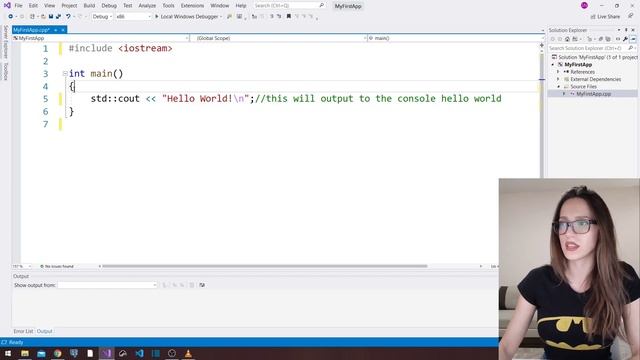
Task: Click the "Hello World!\n" string literal
Action: coord(205,98)
